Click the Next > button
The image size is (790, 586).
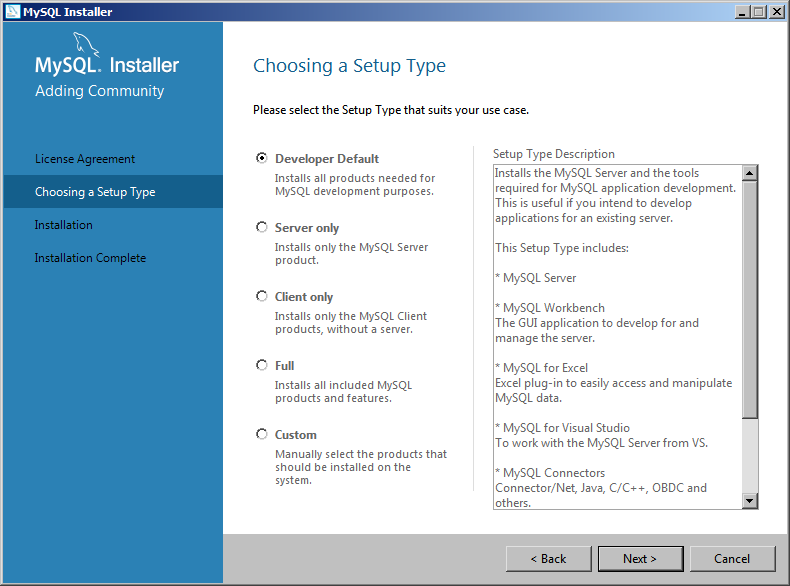[640, 559]
